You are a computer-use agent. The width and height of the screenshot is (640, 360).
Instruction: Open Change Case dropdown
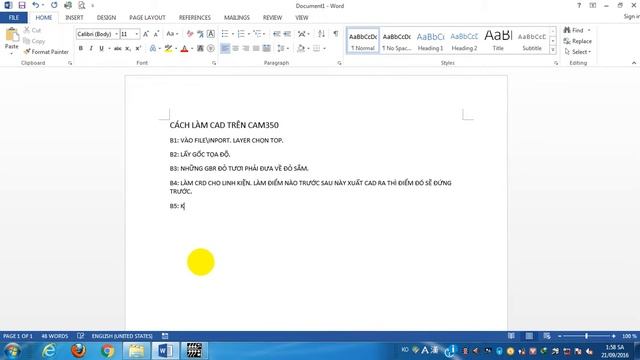(x=172, y=34)
